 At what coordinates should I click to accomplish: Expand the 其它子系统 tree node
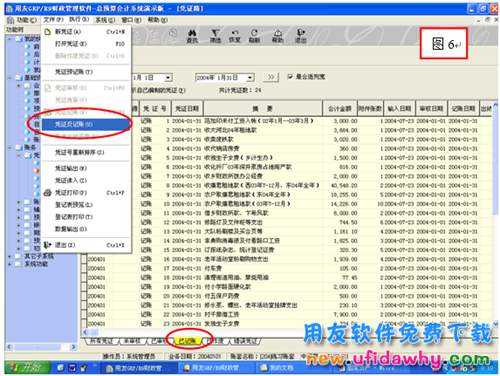[10, 256]
